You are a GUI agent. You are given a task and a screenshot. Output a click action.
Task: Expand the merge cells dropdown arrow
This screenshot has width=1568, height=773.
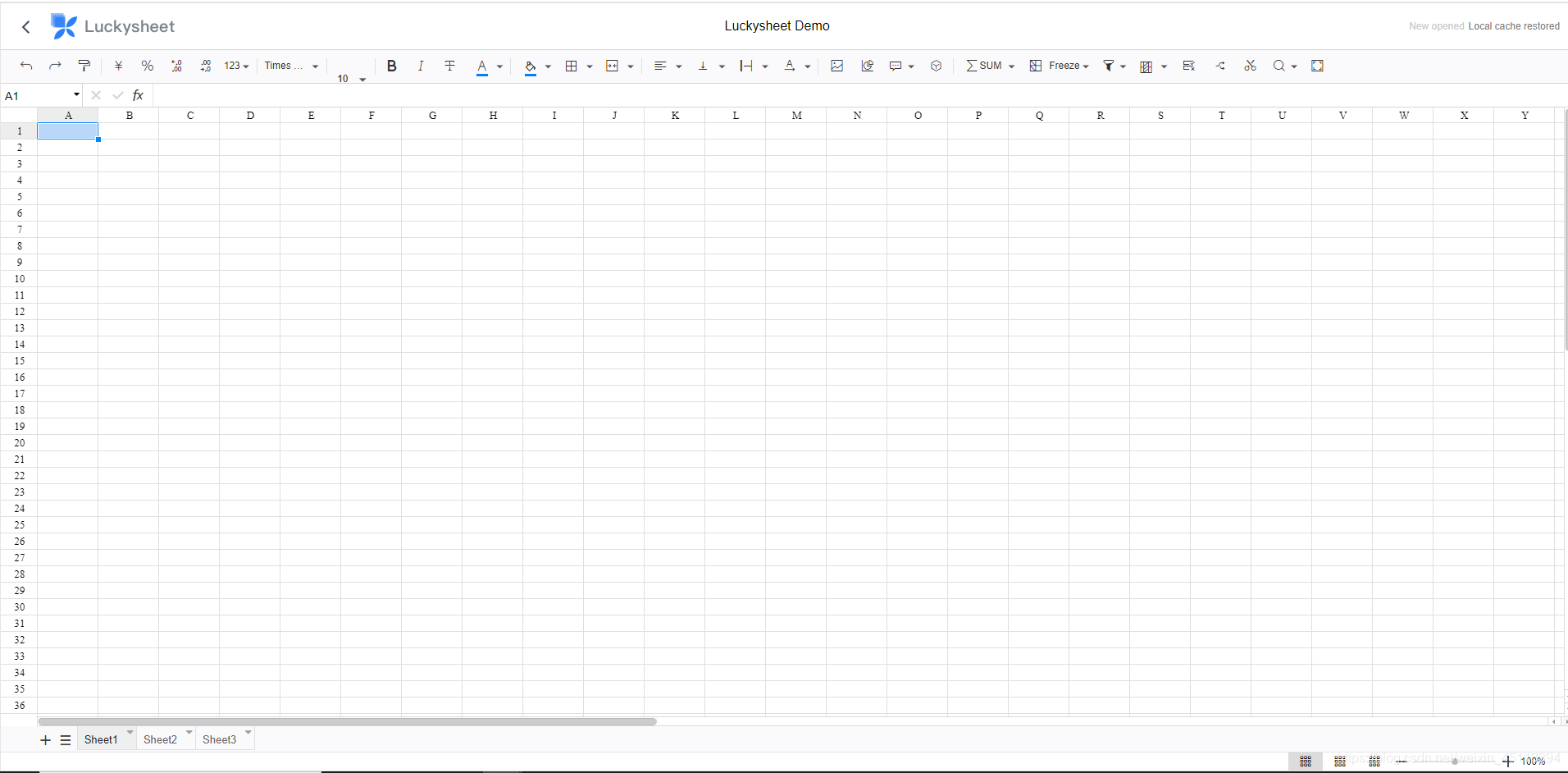[x=630, y=66]
